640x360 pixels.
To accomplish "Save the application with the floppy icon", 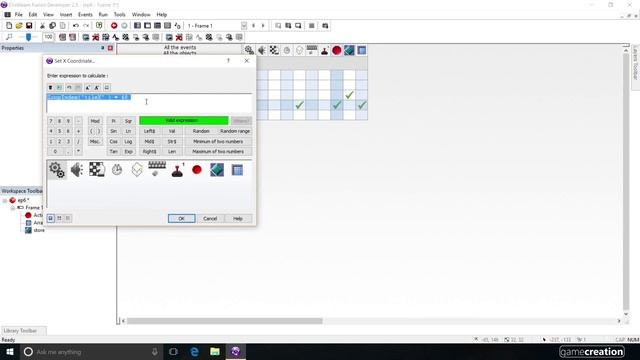I will tap(29, 26).
